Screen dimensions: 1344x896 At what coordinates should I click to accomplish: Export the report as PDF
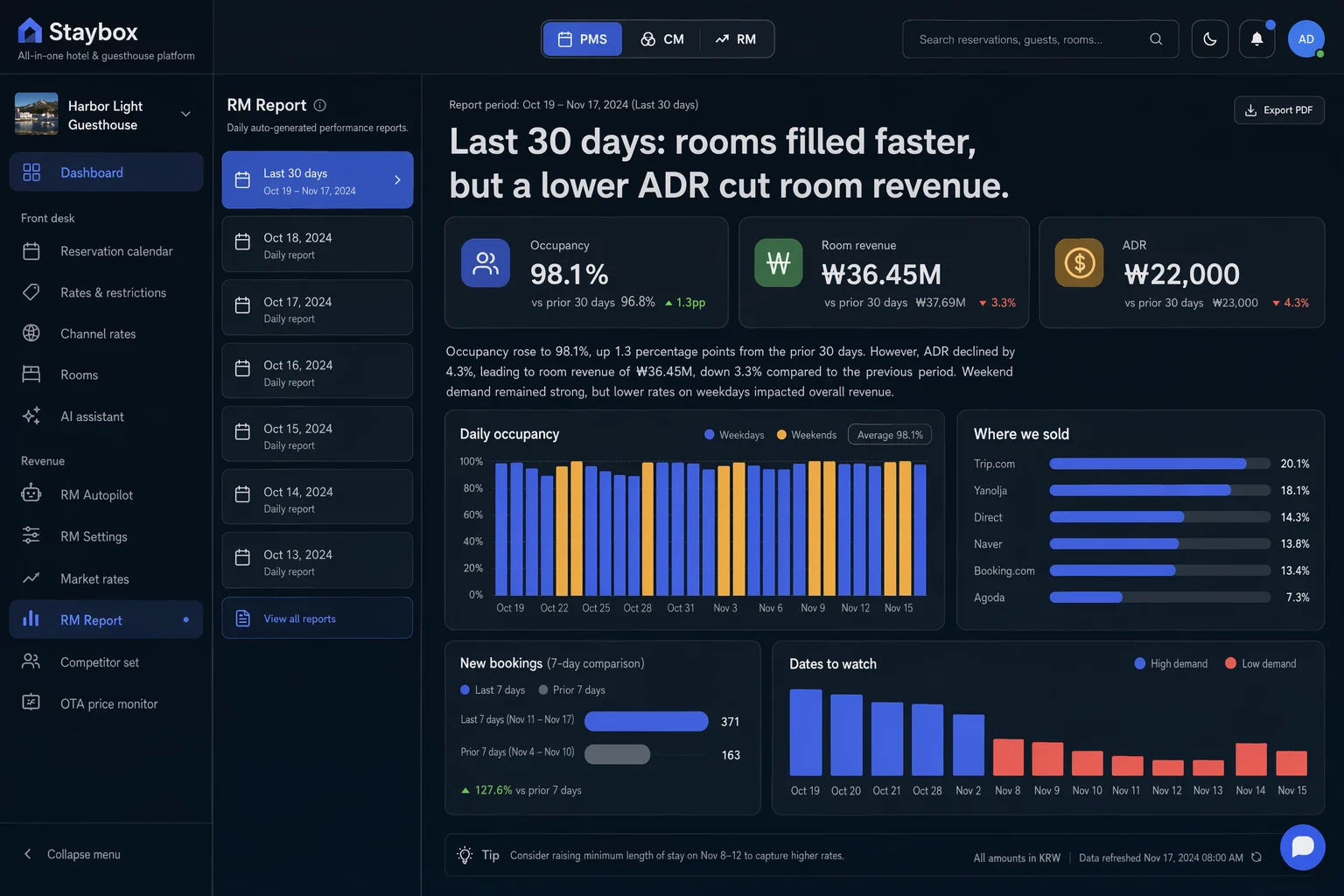click(1278, 110)
